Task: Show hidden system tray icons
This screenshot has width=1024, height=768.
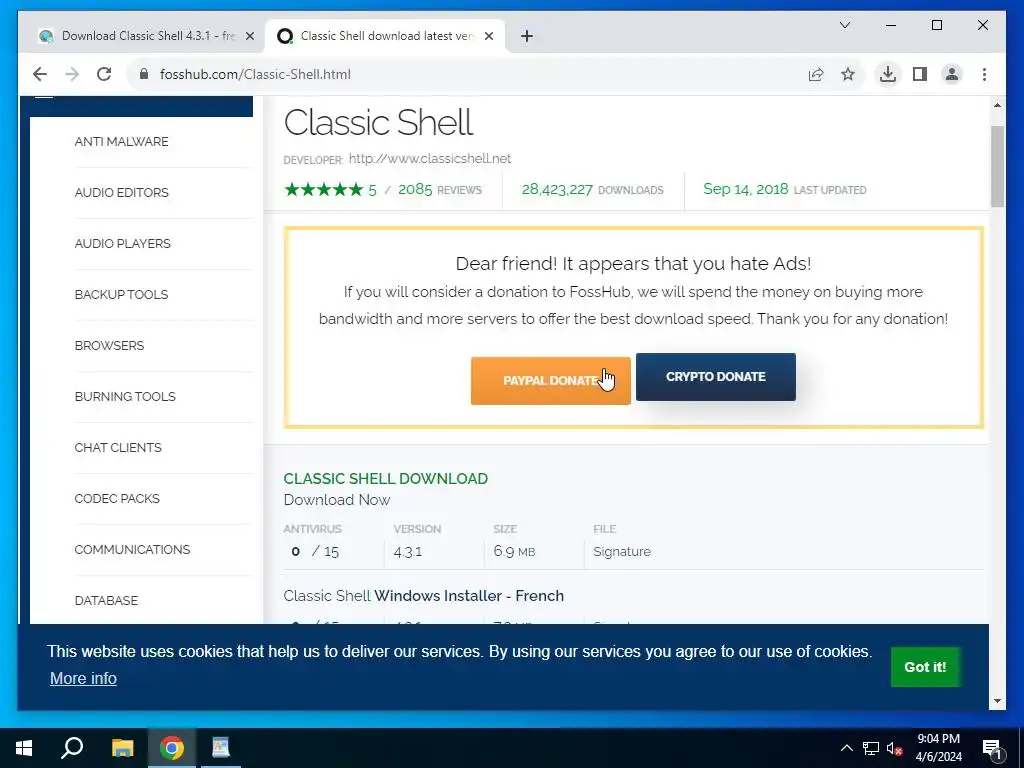Action: coord(846,748)
